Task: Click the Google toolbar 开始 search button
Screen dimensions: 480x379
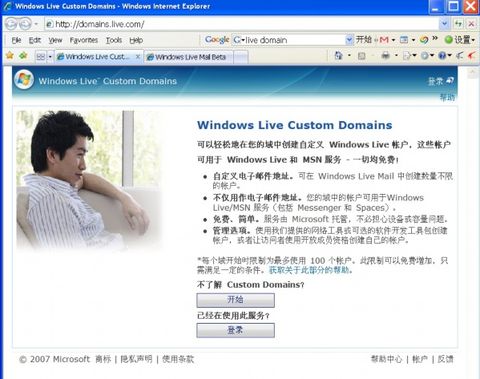Action: (363, 40)
